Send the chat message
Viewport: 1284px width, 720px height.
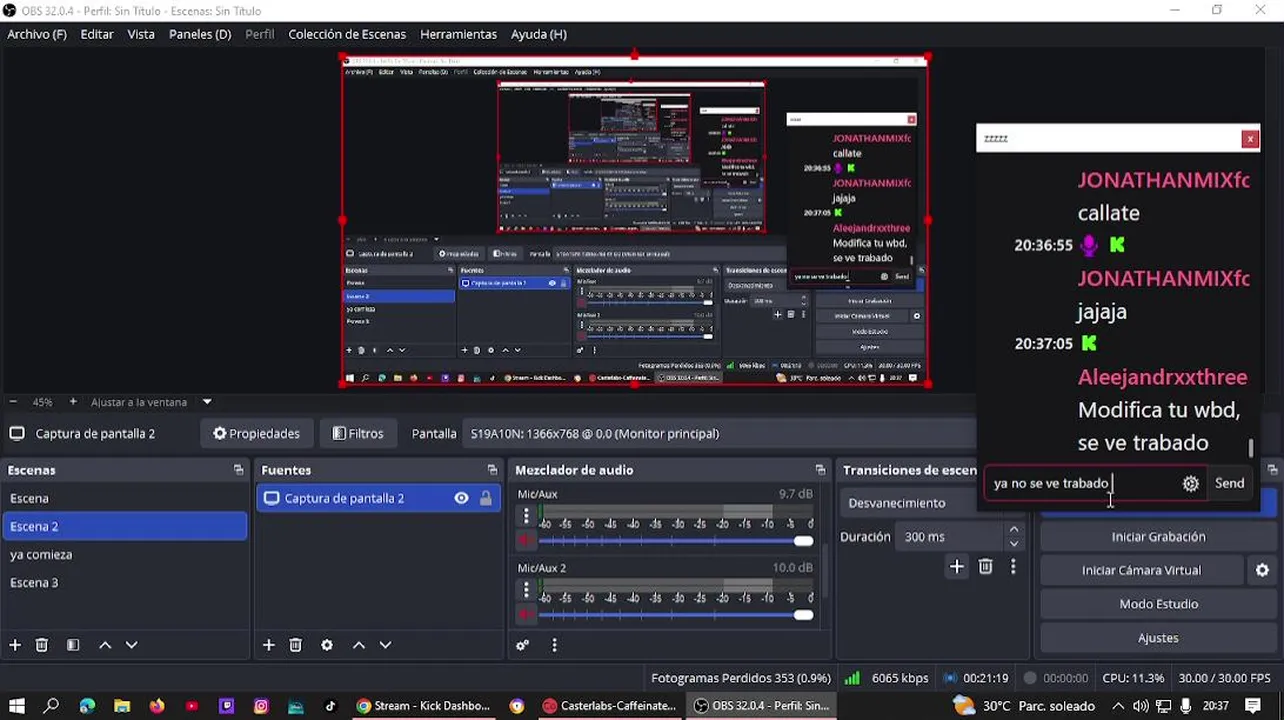coord(1229,483)
